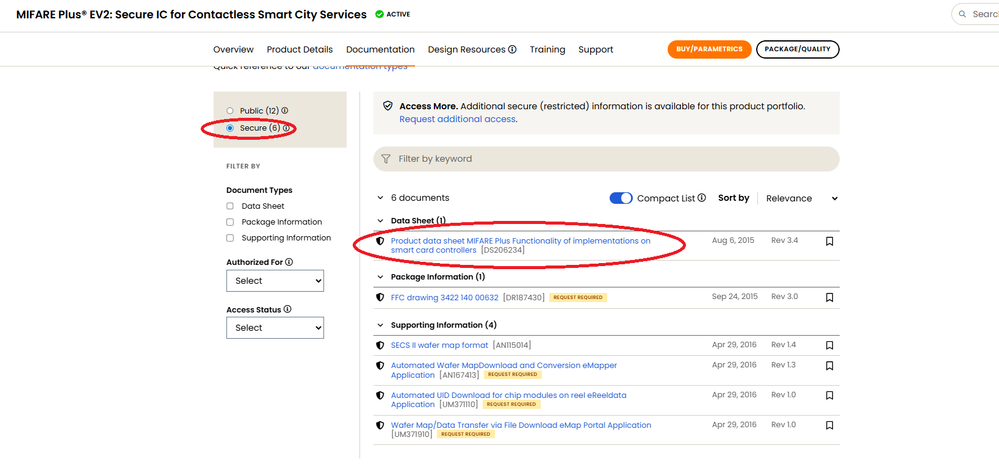This screenshot has height=473, width=999.
Task: Open the Access Status dropdown
Action: pos(275,327)
